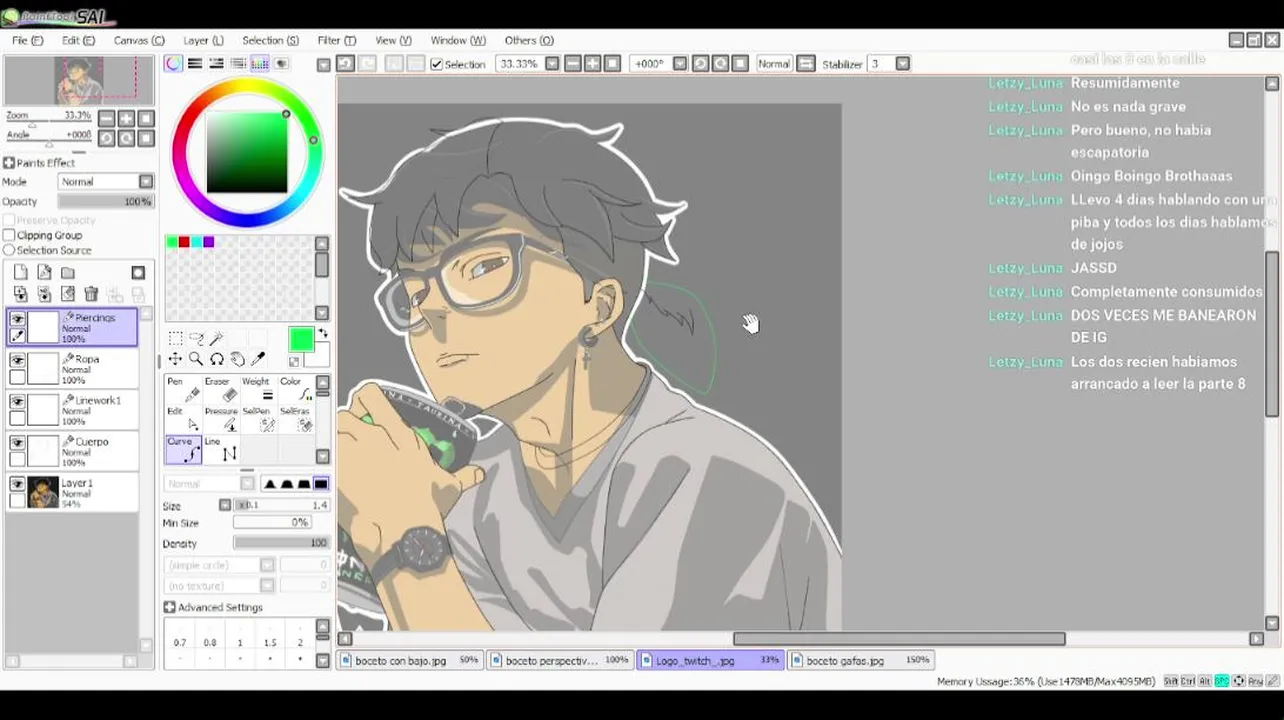
Task: Select the Weight tool
Action: (256, 390)
